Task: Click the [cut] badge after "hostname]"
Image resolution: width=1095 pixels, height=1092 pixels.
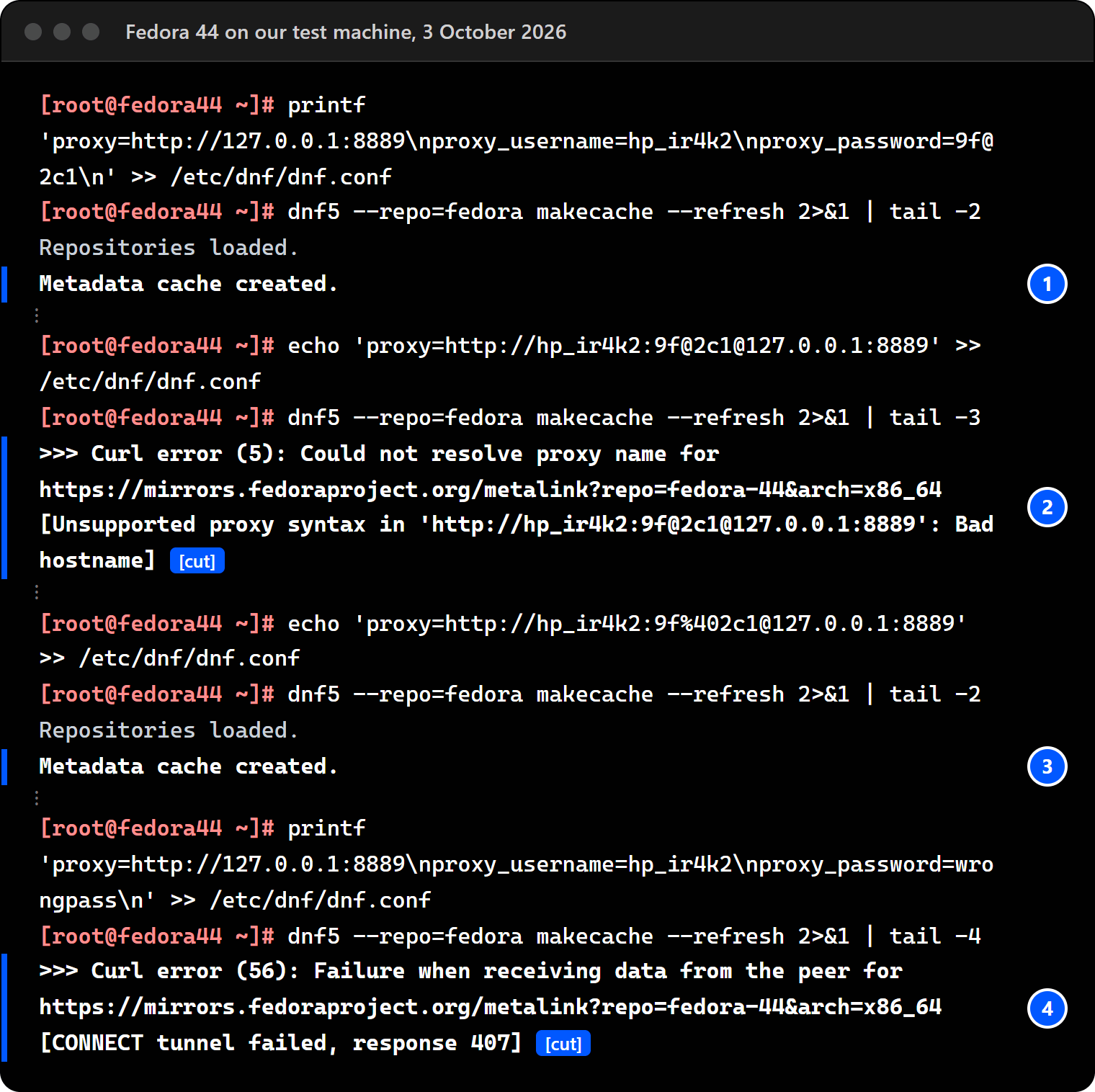Action: (x=197, y=561)
